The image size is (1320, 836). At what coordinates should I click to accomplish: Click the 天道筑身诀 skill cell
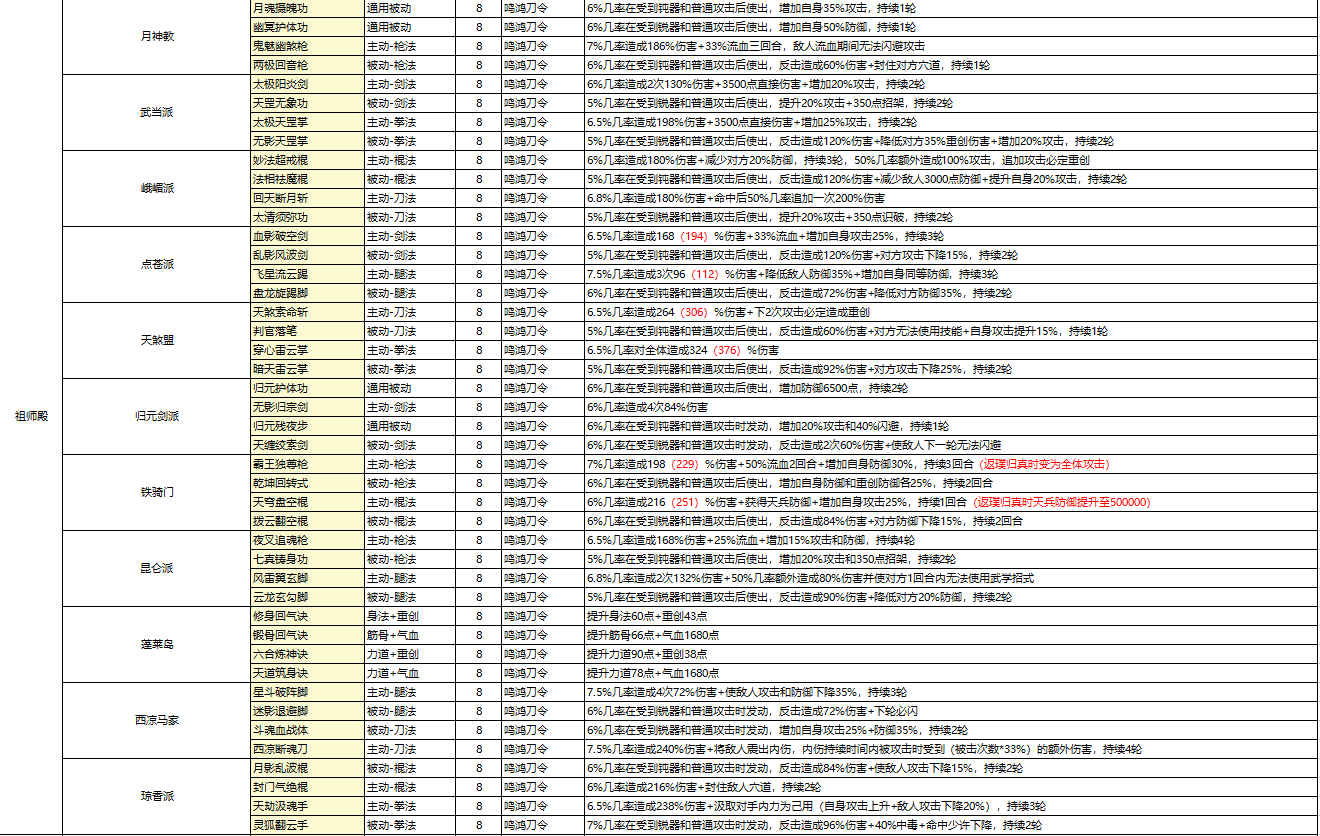coord(307,674)
